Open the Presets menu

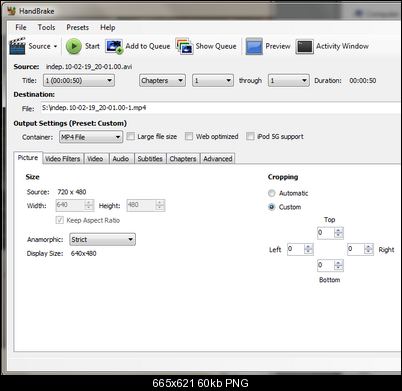click(x=78, y=27)
